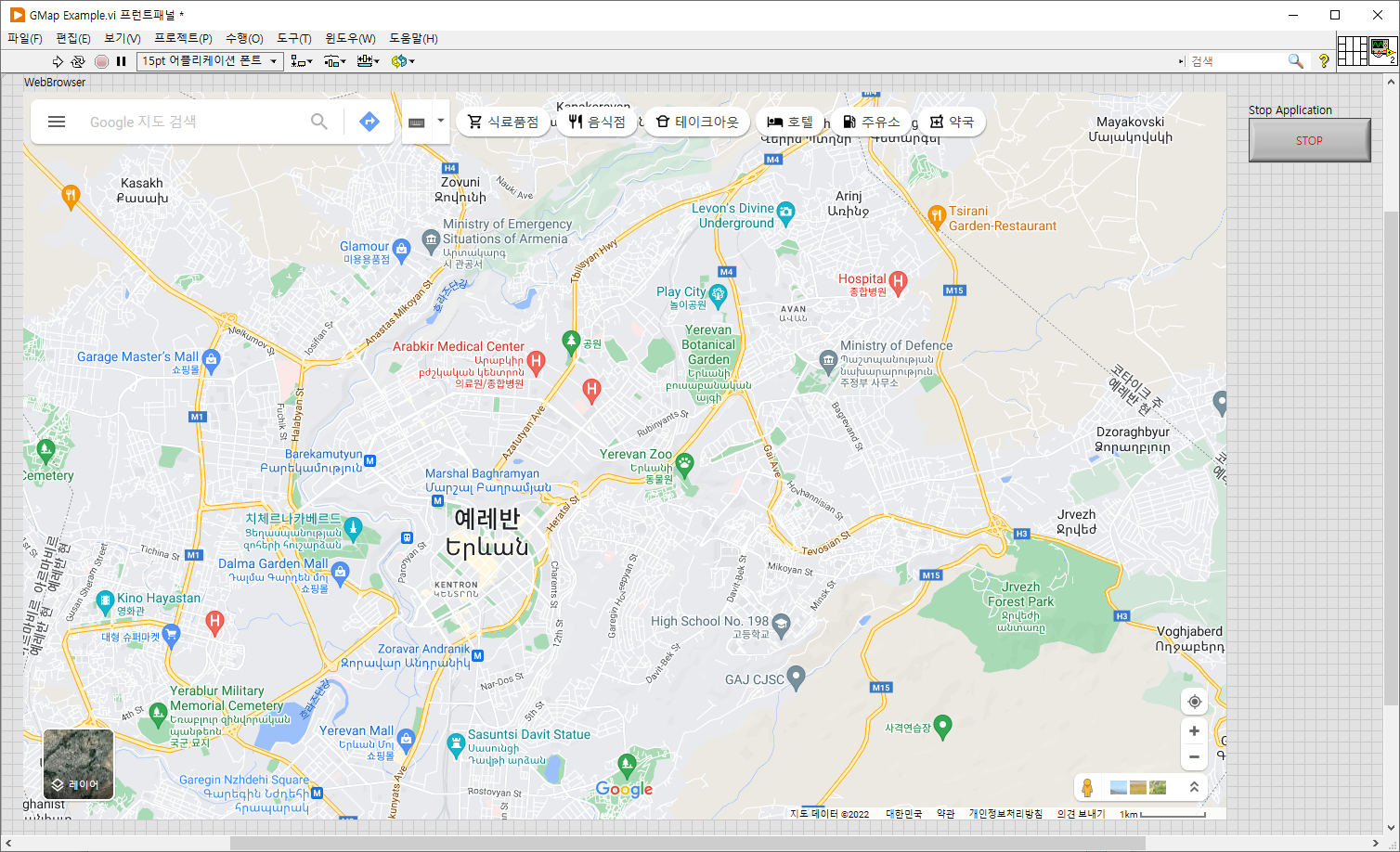Viewport: 1400px width, 852px height.
Task: Open the Resize Objects toolbar dropdown
Action: coord(369,61)
